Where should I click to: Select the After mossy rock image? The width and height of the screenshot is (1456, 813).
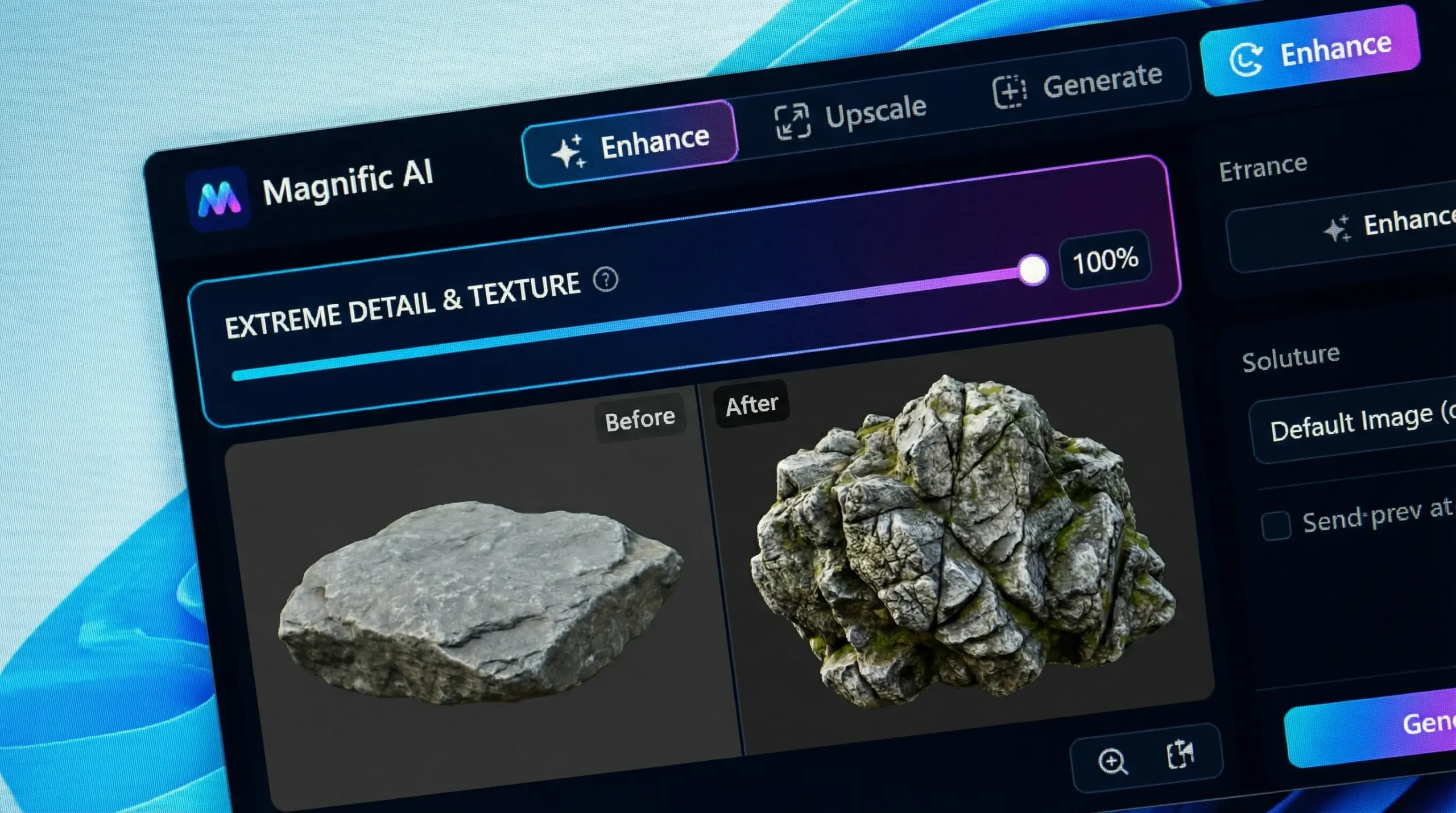pyautogui.click(x=962, y=540)
